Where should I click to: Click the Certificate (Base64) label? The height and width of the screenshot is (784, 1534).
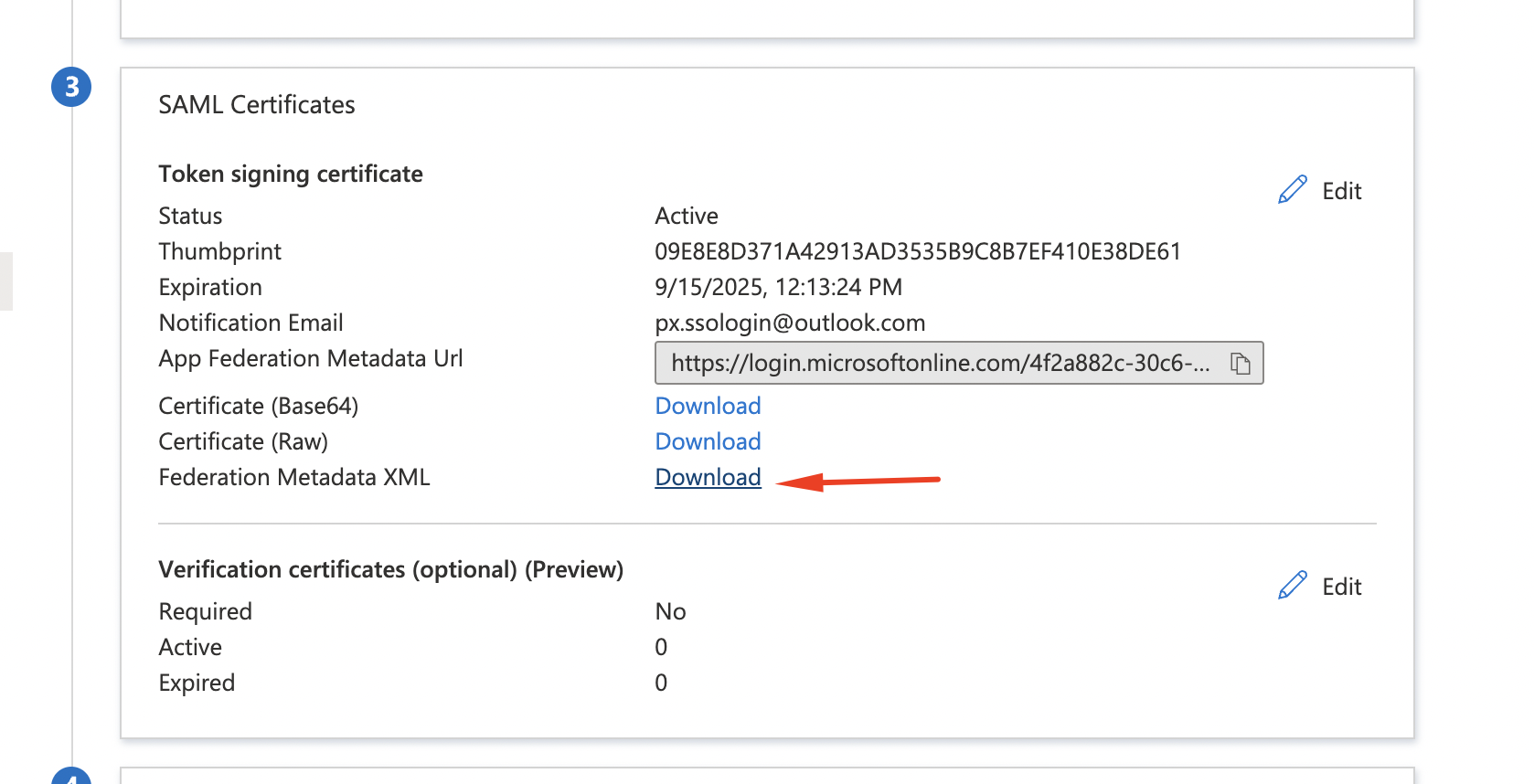(x=259, y=406)
